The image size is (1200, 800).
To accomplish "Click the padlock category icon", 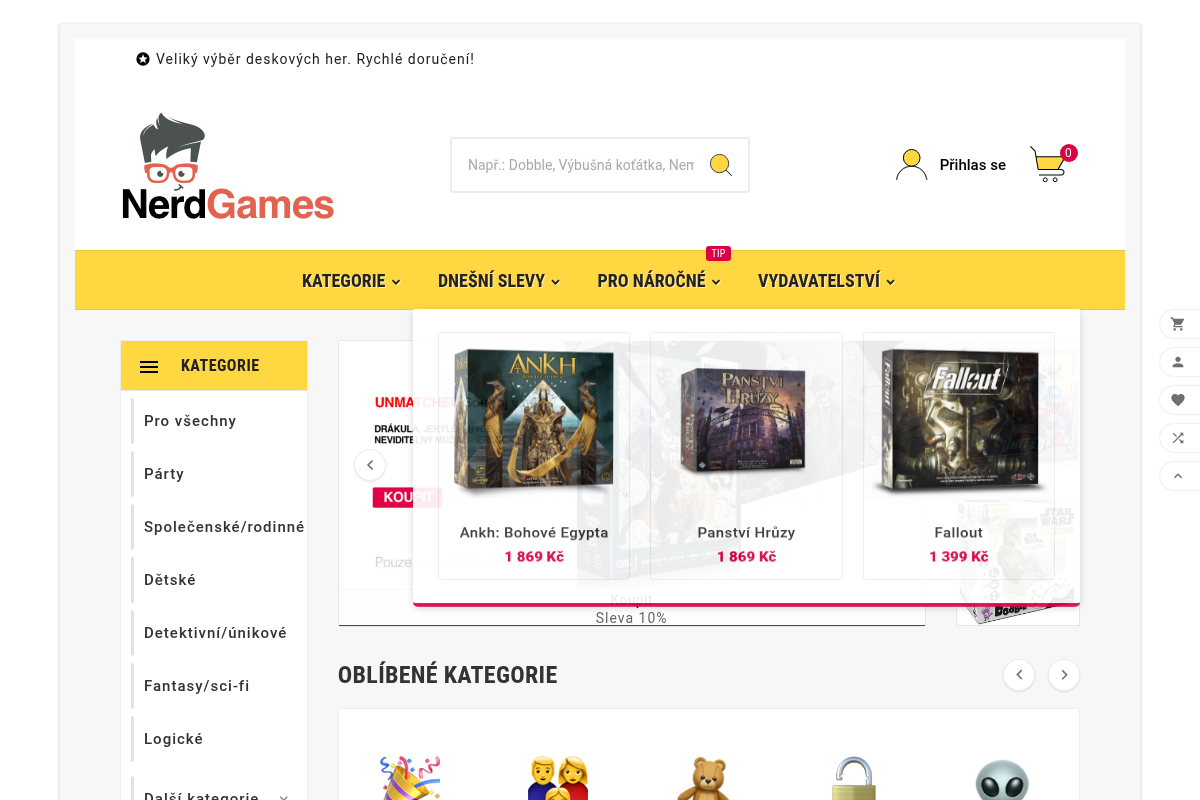I will [x=854, y=778].
